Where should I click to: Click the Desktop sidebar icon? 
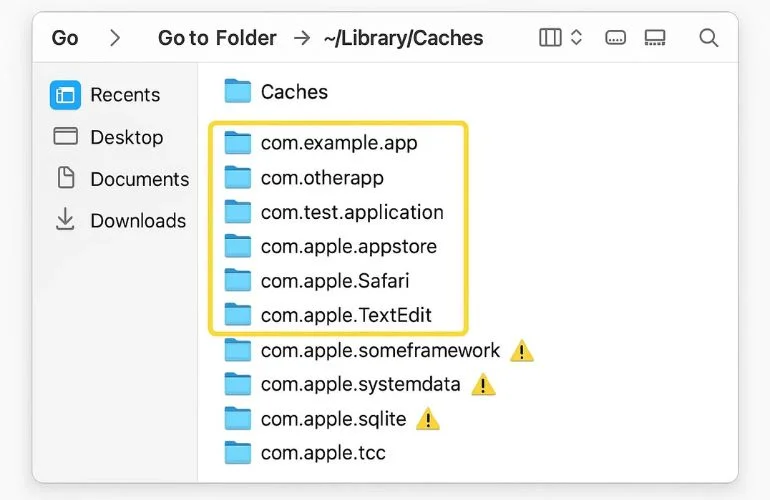[66, 137]
